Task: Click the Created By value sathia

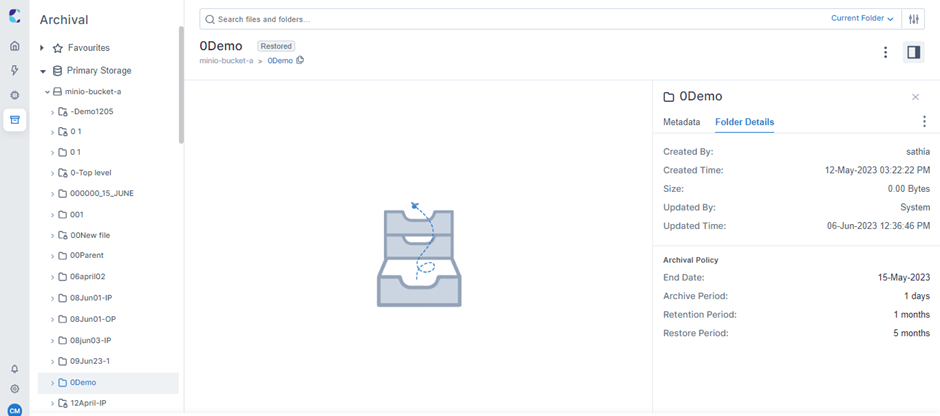Action: click(918, 152)
